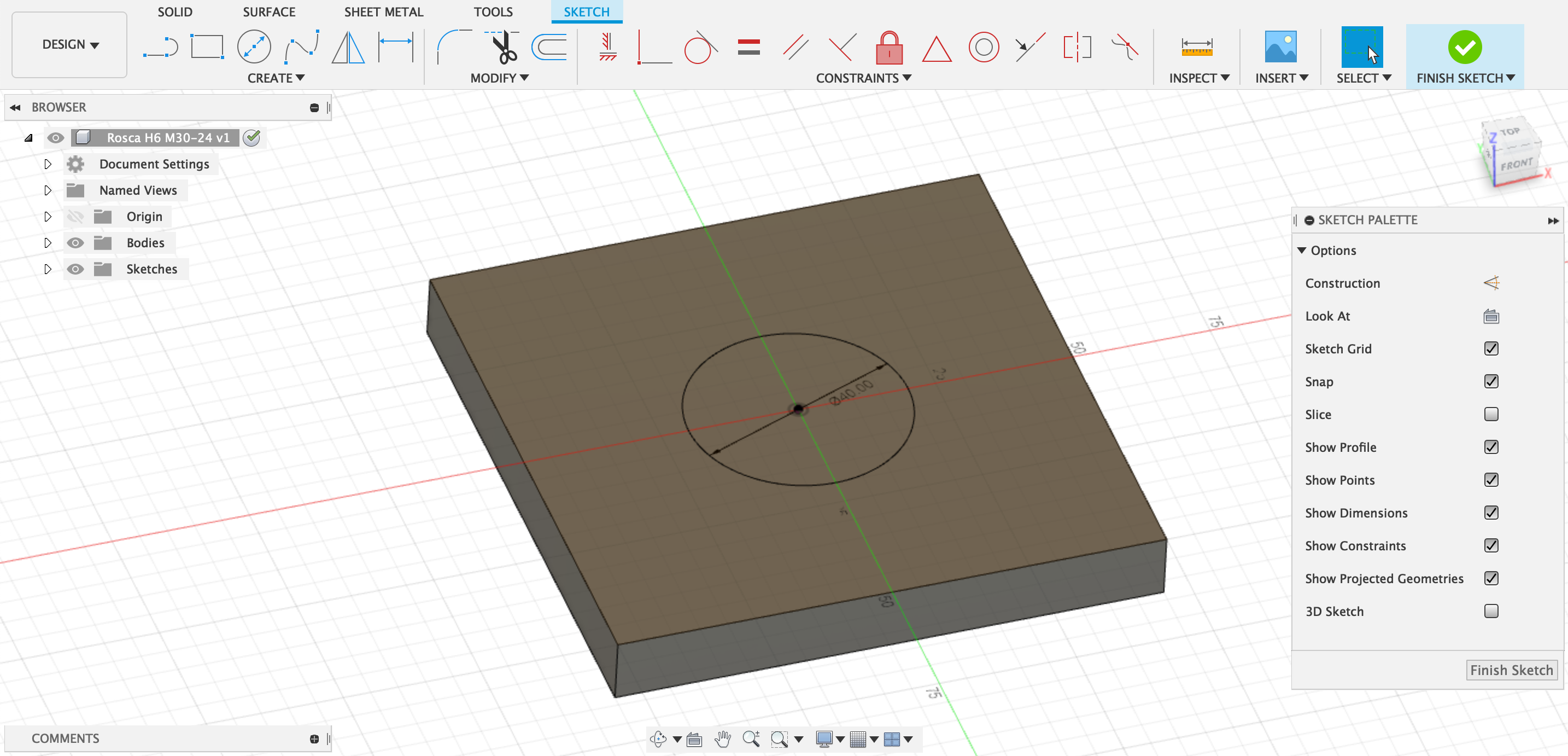Open the CONSTRAINTS dropdown menu
Screen dimensions: 1568x756
click(863, 78)
